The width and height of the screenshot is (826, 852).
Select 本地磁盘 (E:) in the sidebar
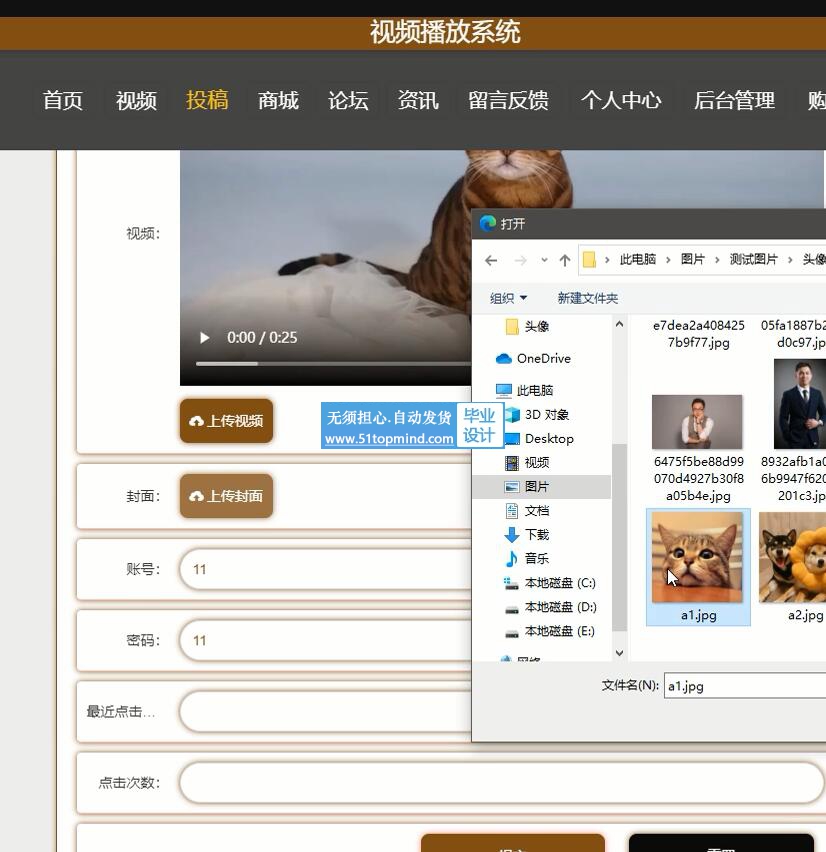[x=550, y=631]
